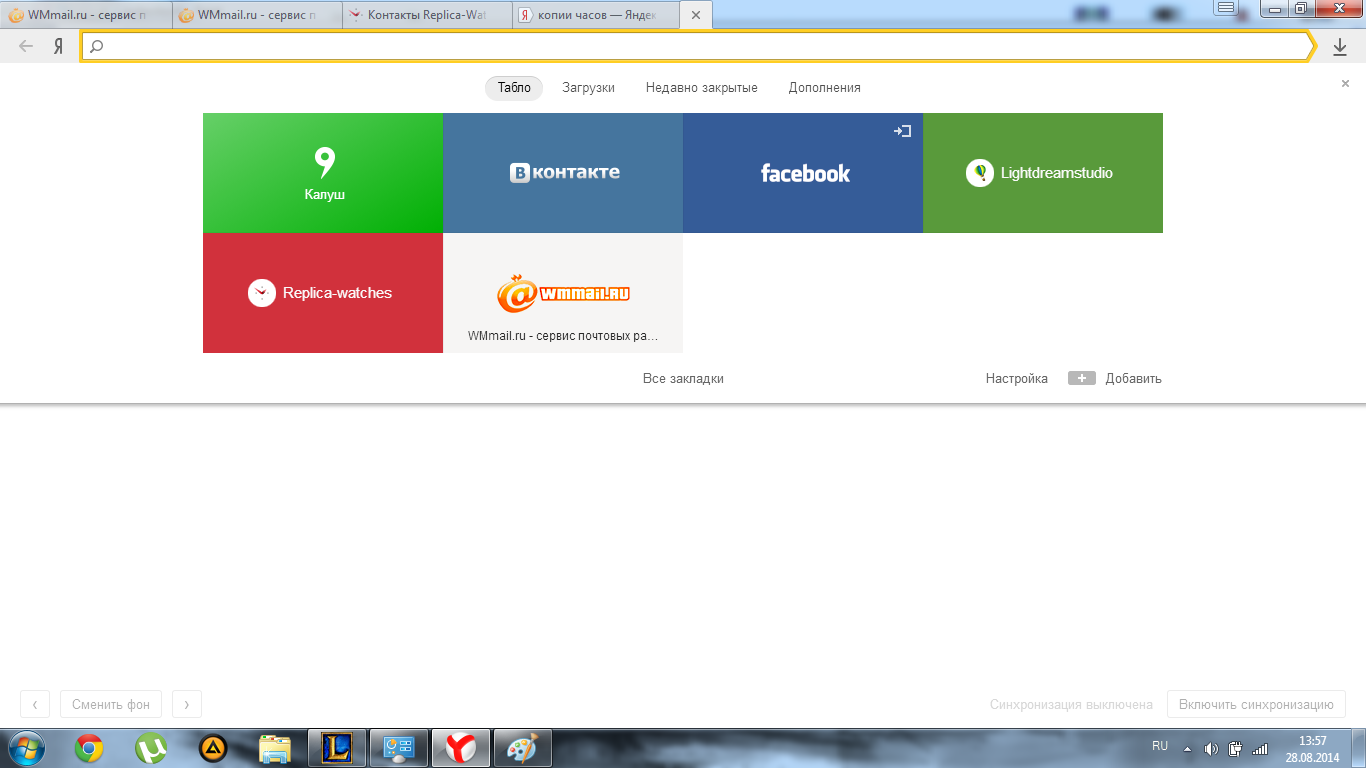Click Сменить фон button
Viewport: 1366px width, 768px height.
pos(111,704)
